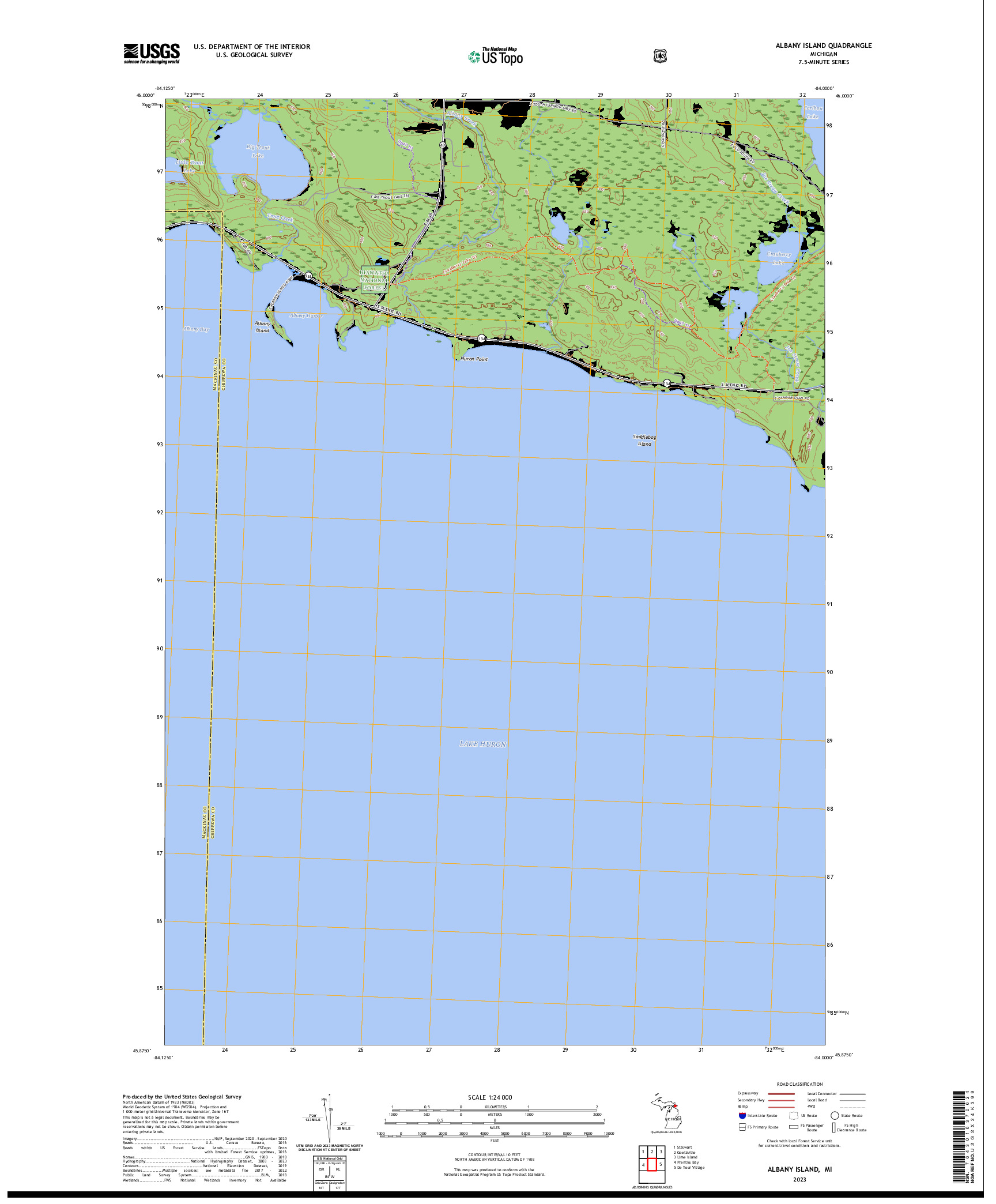Click the 'Albany Bay' label
The width and height of the screenshot is (996, 1204).
196,329
